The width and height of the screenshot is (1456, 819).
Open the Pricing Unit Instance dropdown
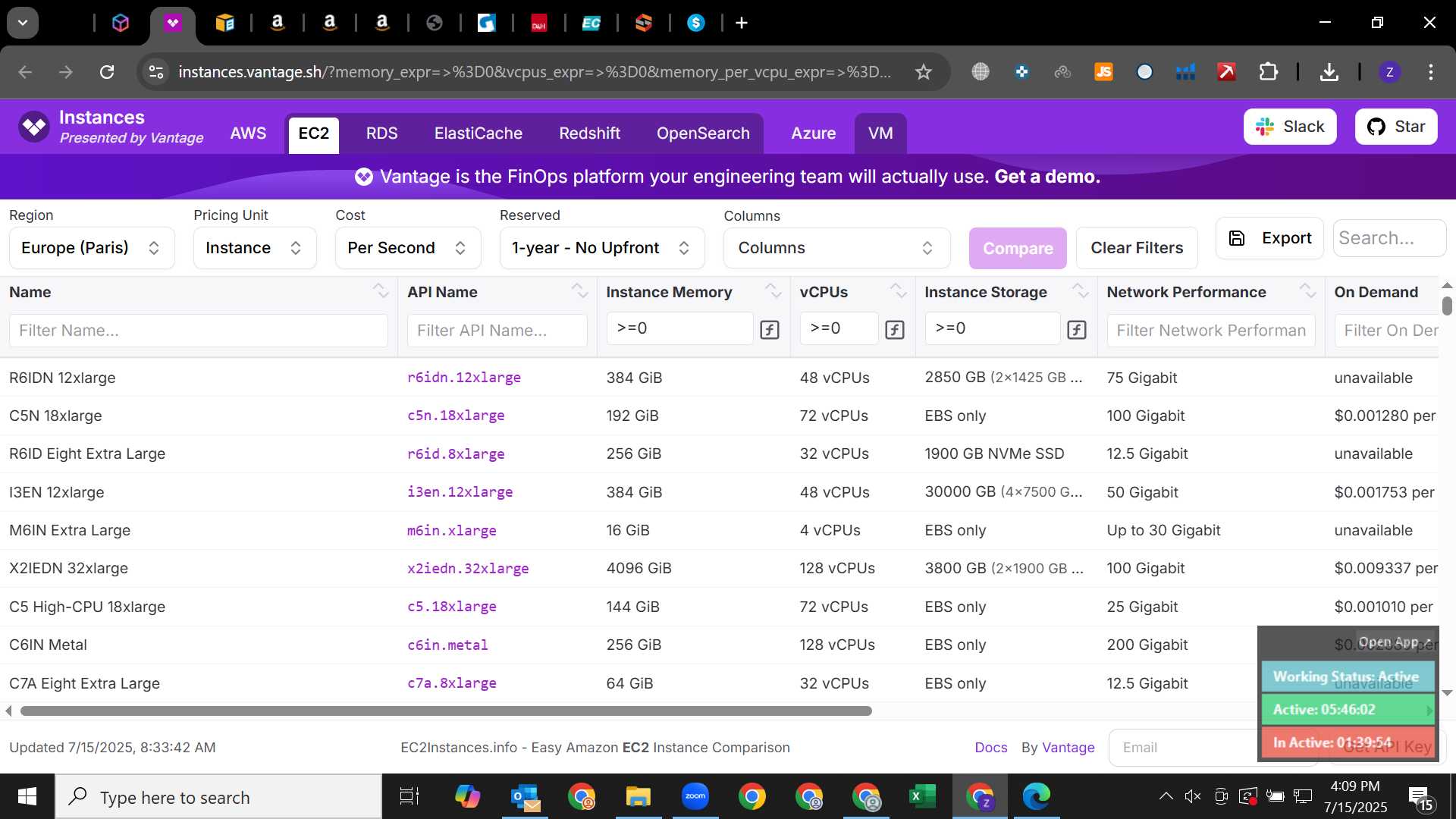255,248
